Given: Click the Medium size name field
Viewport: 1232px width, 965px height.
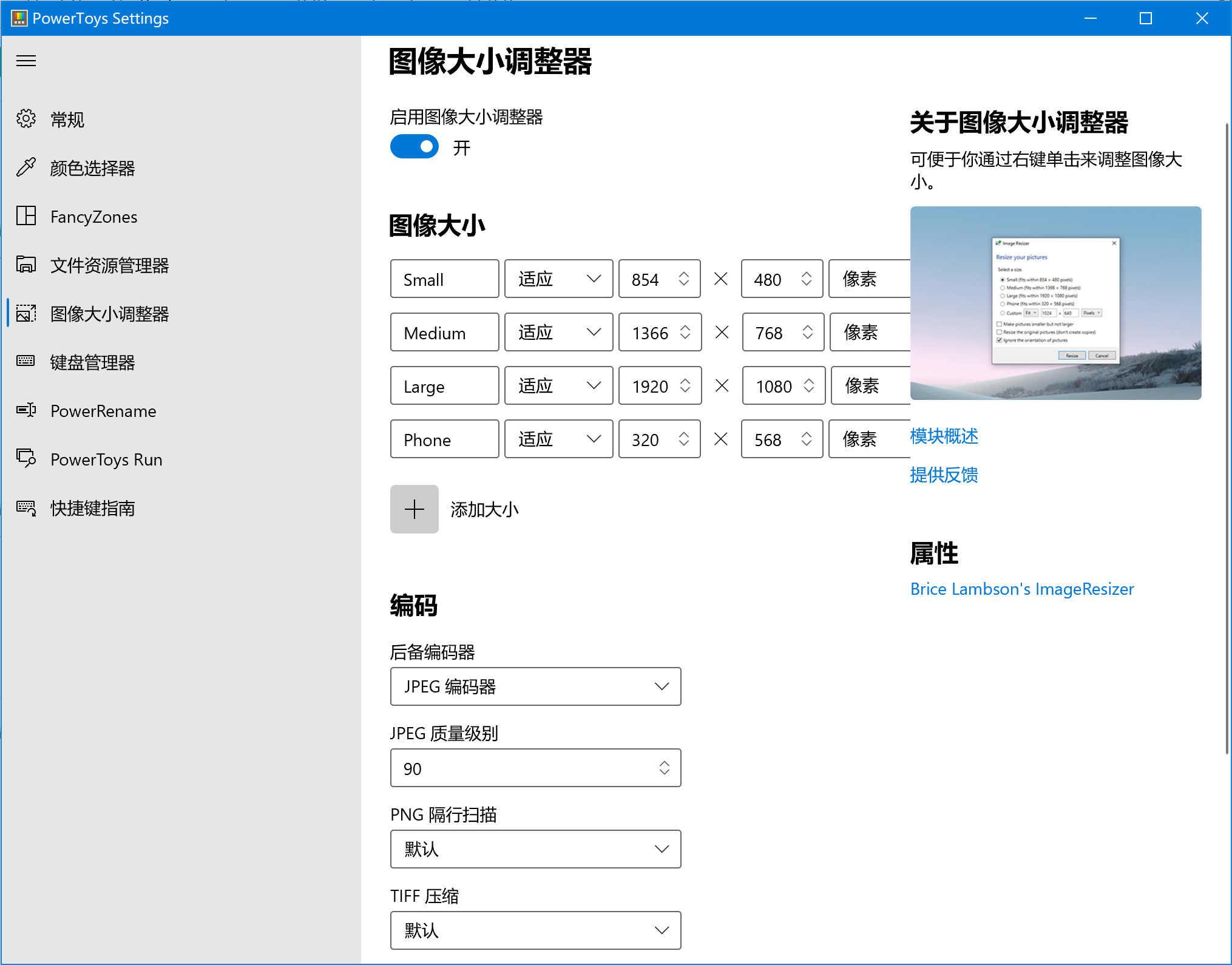Looking at the screenshot, I should [x=444, y=332].
